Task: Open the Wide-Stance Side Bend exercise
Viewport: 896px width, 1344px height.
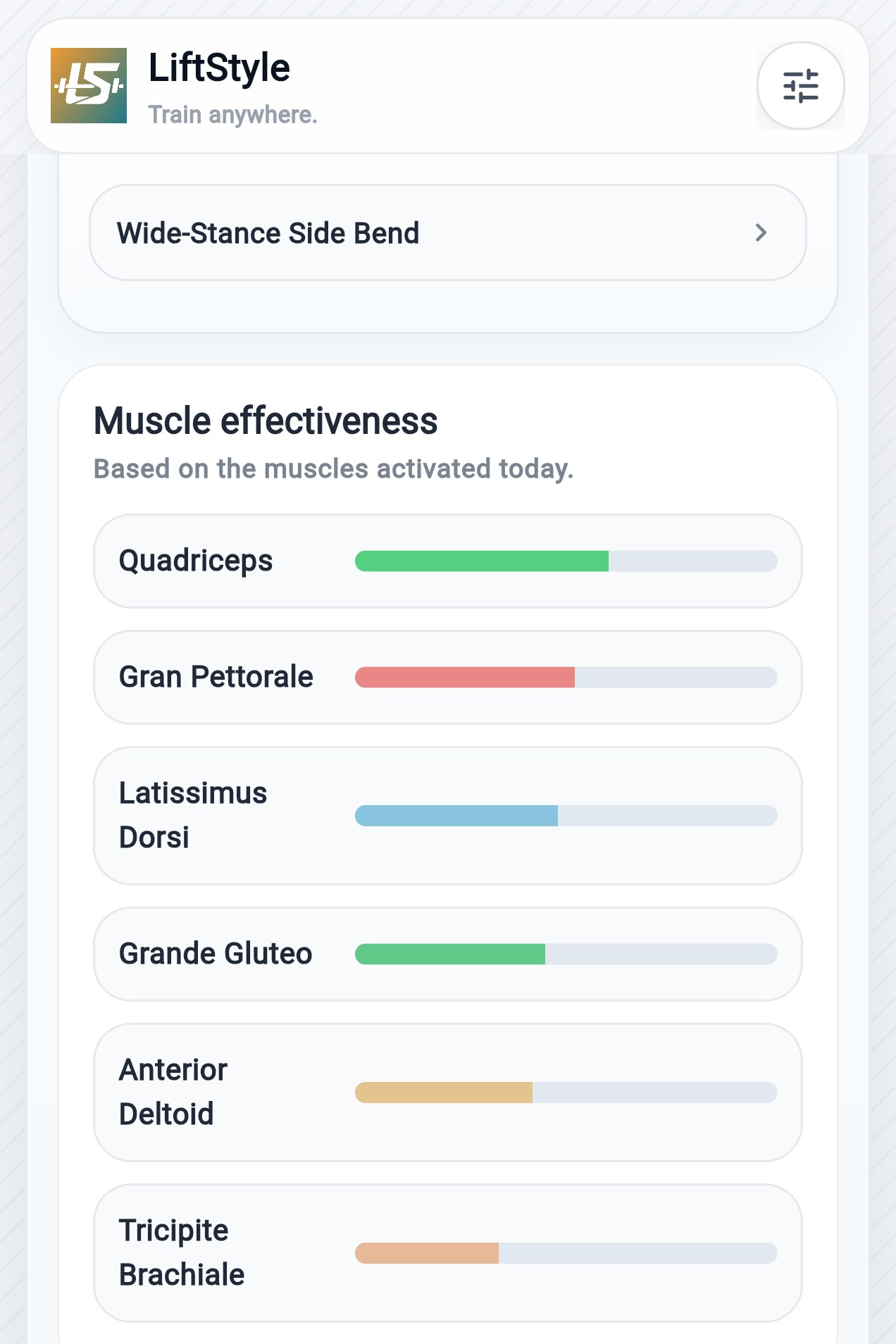Action: [x=448, y=232]
